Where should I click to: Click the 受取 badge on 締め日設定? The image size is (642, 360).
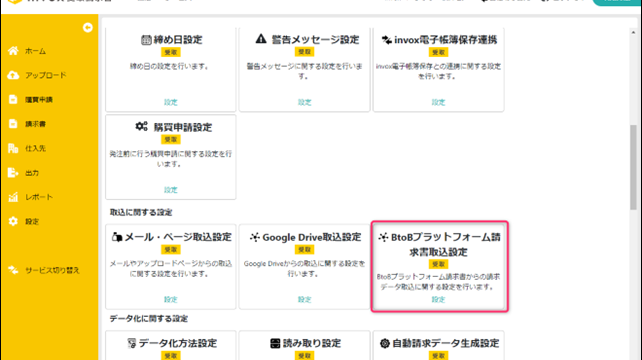coord(171,52)
